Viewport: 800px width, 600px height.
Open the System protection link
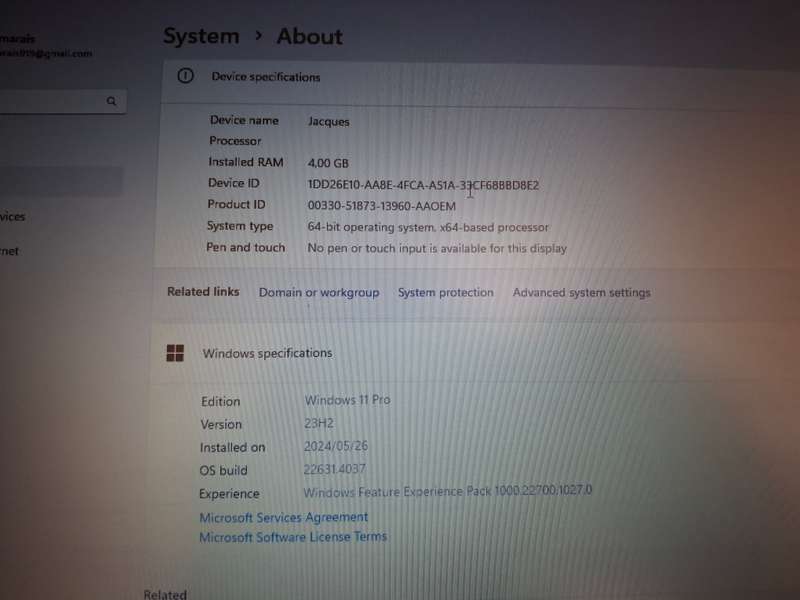coord(445,292)
